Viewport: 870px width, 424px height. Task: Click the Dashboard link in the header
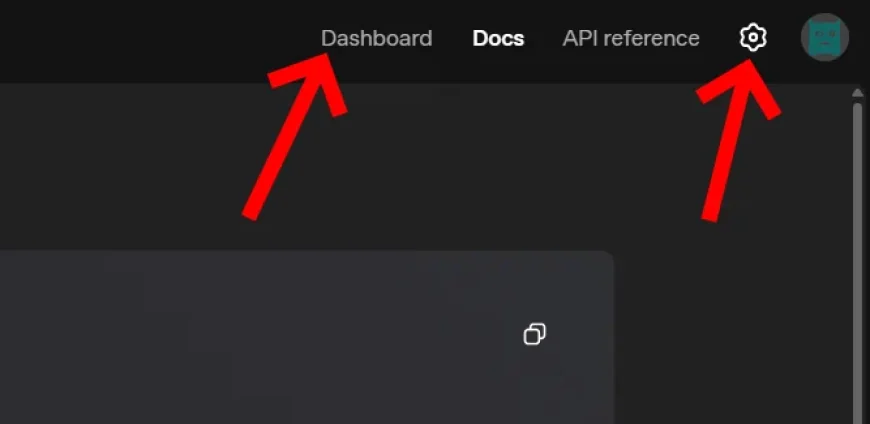[x=376, y=38]
